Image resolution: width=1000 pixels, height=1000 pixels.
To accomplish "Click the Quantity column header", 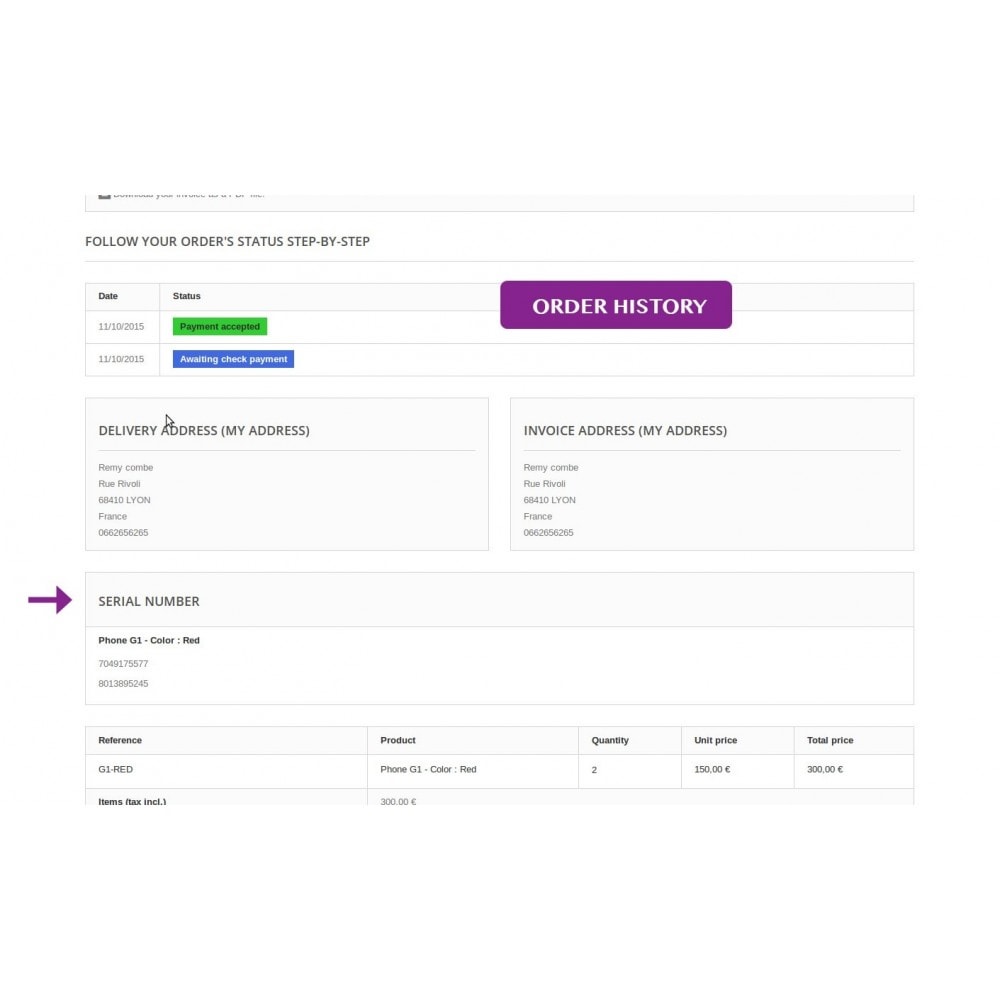I will pyautogui.click(x=610, y=740).
